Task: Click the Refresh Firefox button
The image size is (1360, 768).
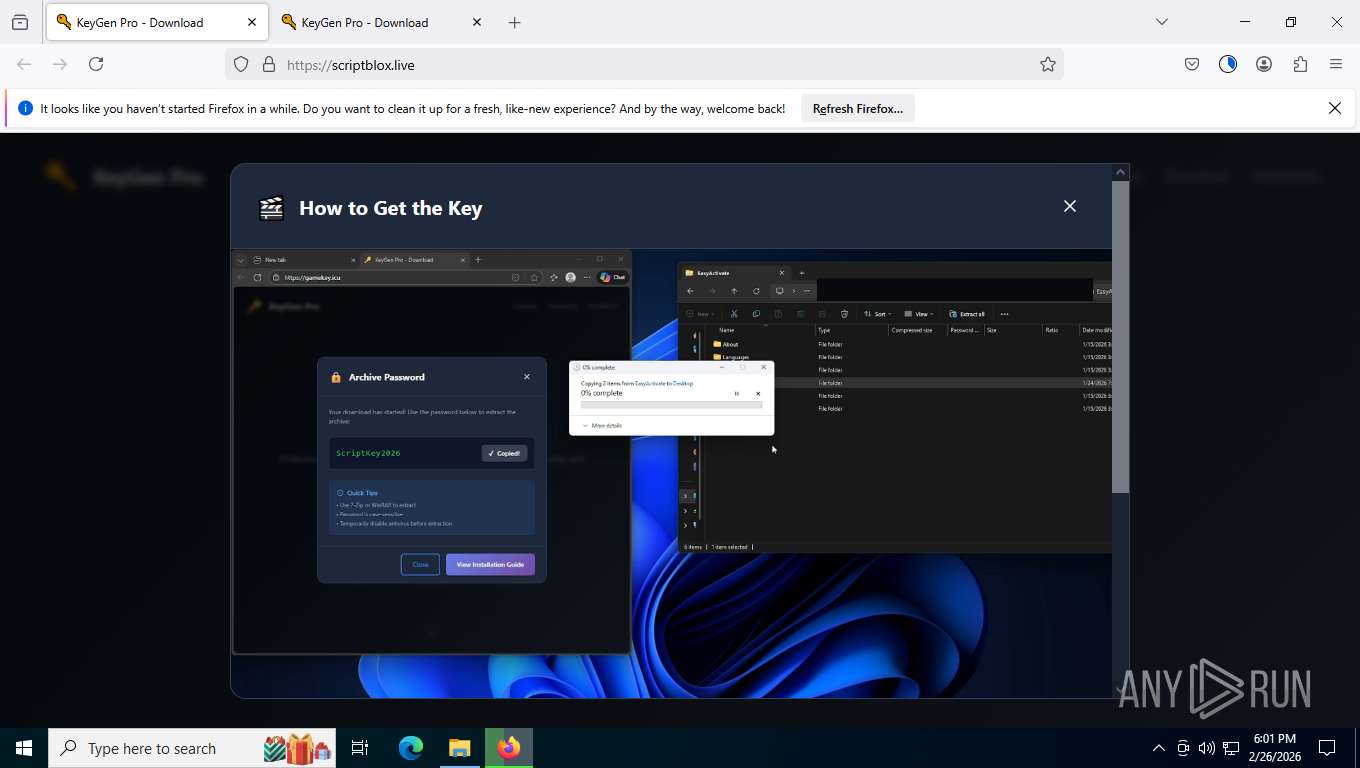Action: [858, 108]
